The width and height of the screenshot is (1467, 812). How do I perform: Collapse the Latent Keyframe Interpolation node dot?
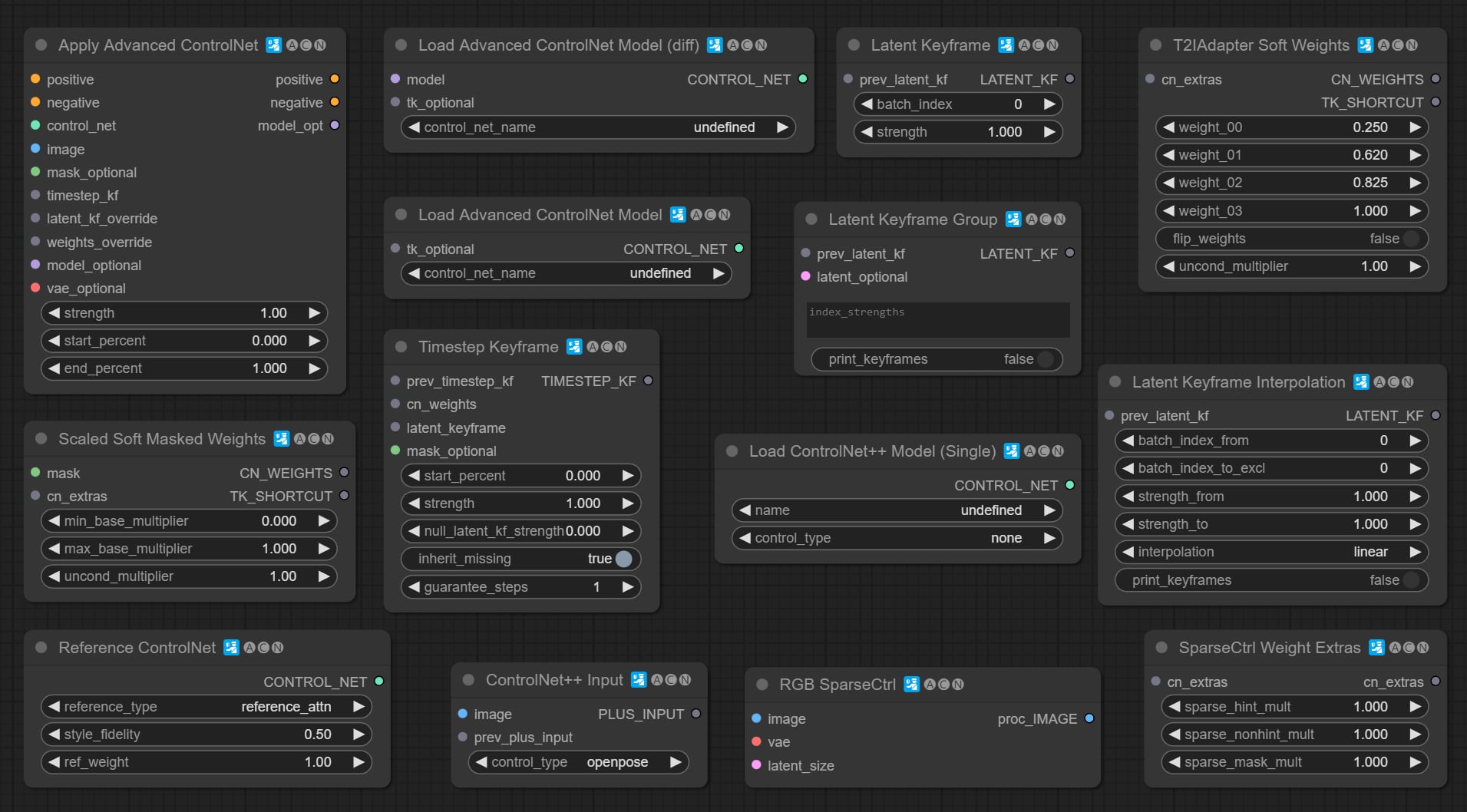(x=1115, y=382)
